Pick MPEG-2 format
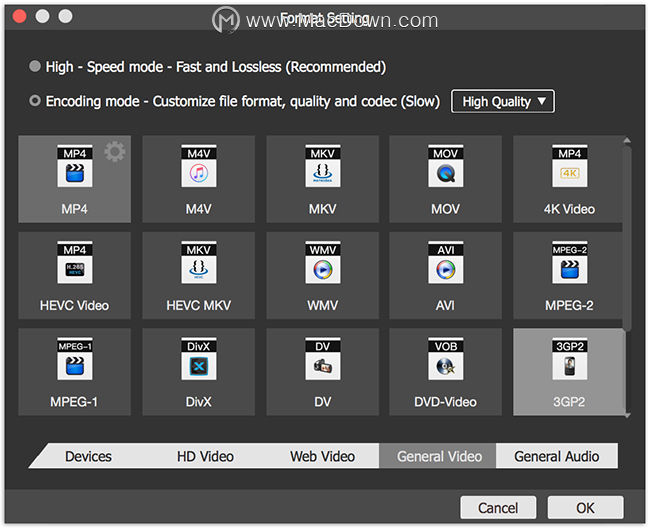The image size is (650, 528). click(568, 275)
